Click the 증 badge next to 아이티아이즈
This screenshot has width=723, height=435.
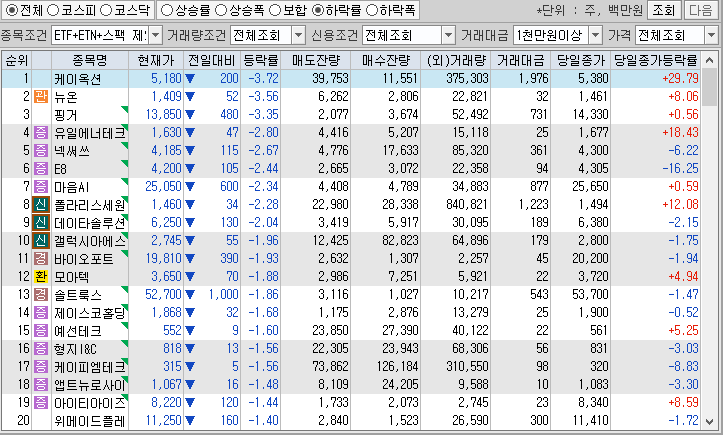(41, 402)
